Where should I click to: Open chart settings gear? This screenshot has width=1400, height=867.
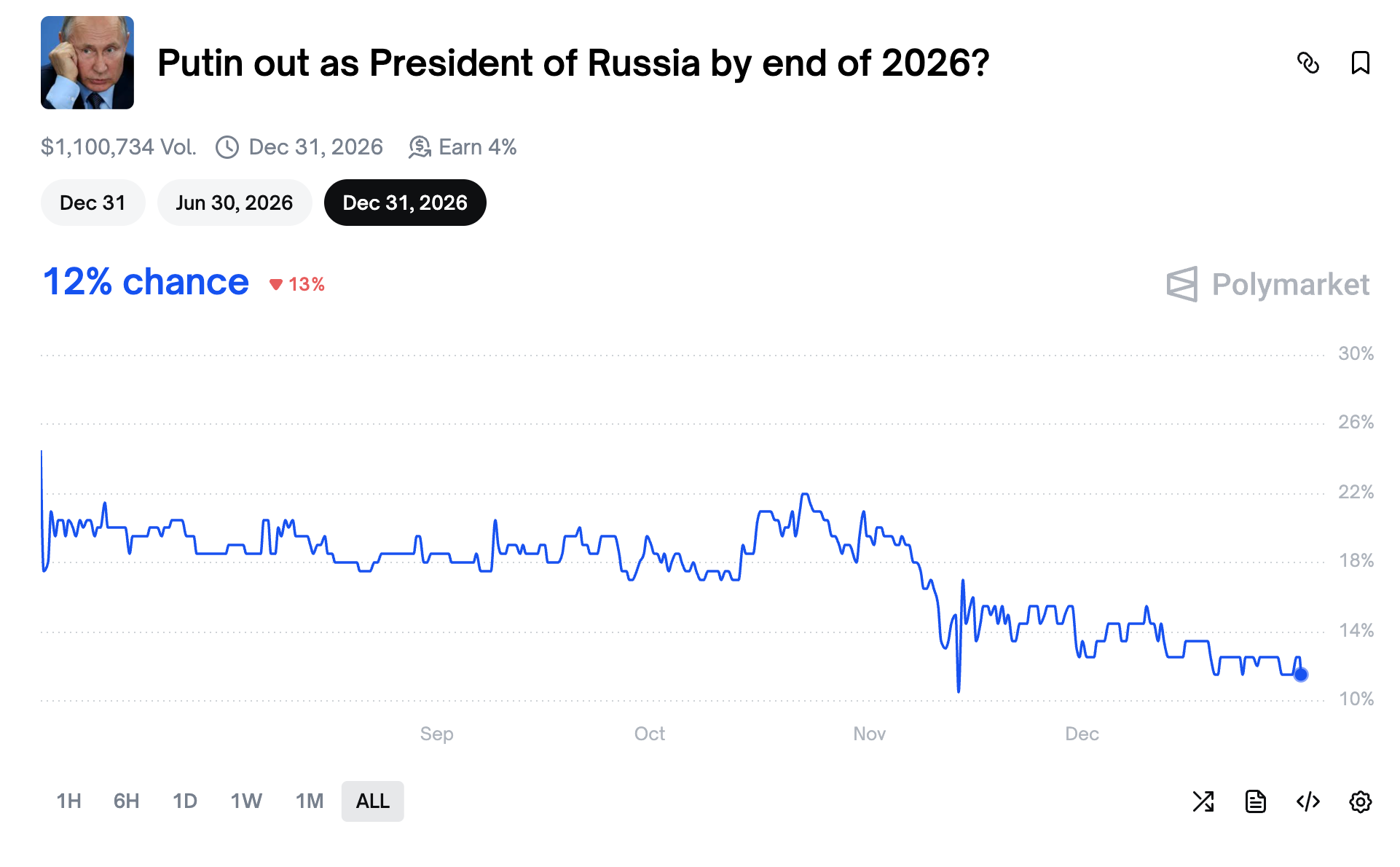pyautogui.click(x=1360, y=801)
